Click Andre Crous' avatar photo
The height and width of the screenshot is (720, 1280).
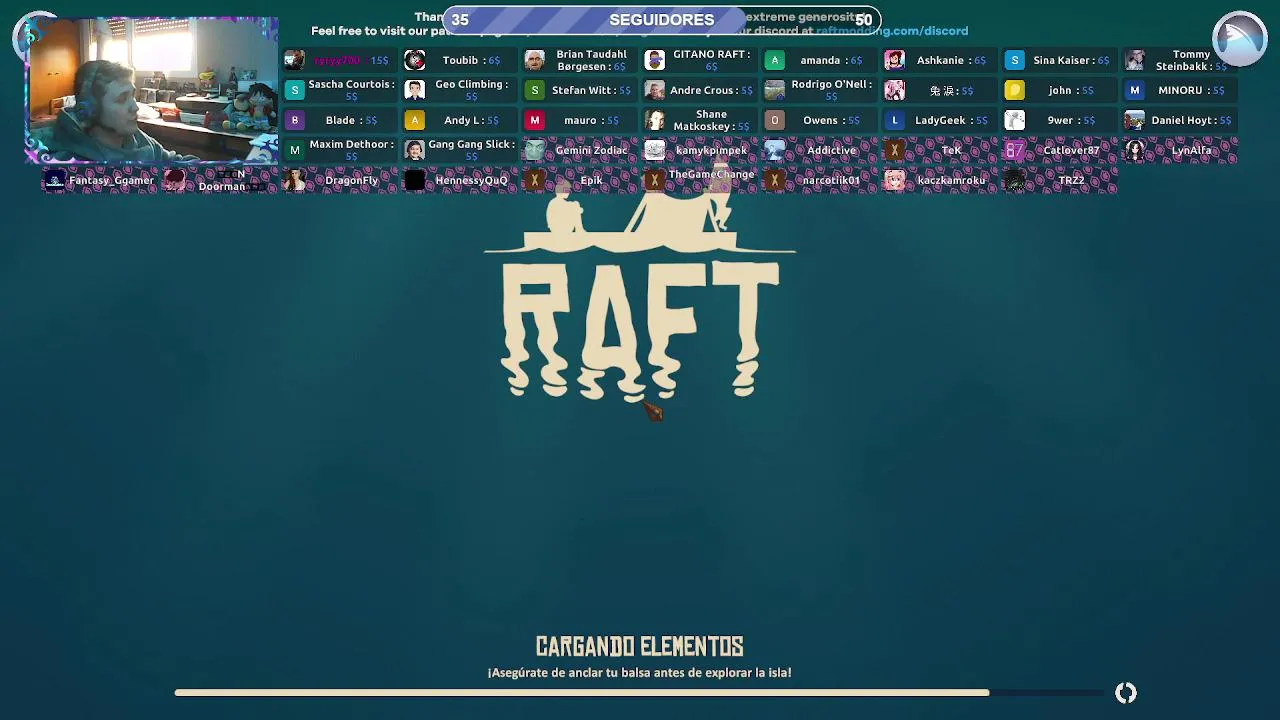coord(655,90)
